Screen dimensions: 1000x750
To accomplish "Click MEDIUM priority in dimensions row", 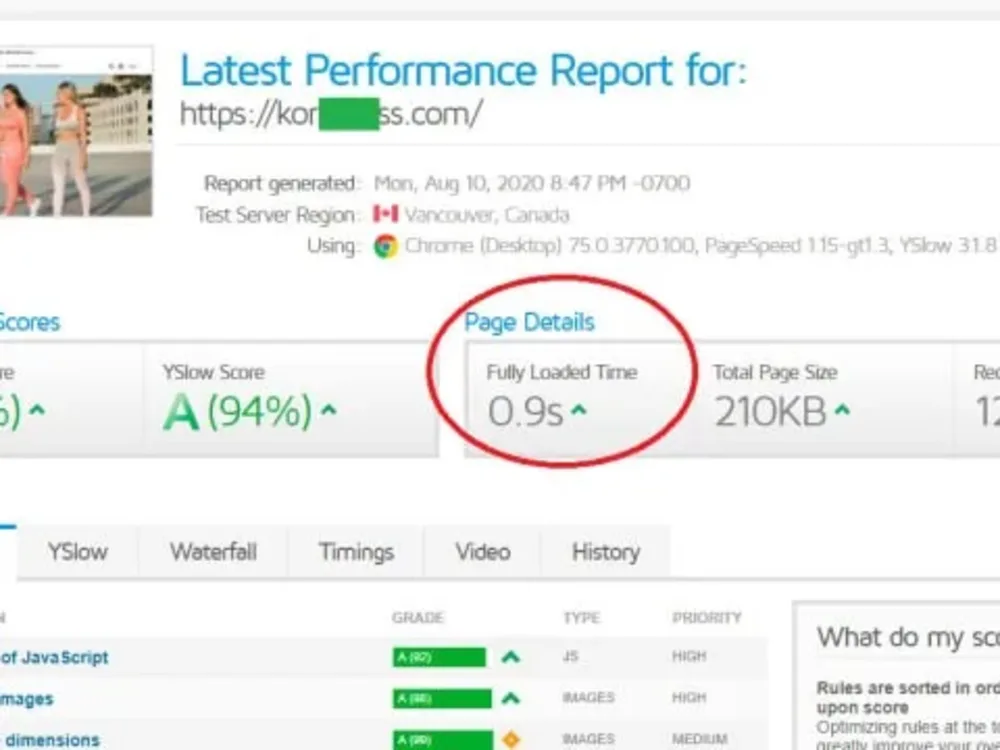I will click(x=700, y=740).
